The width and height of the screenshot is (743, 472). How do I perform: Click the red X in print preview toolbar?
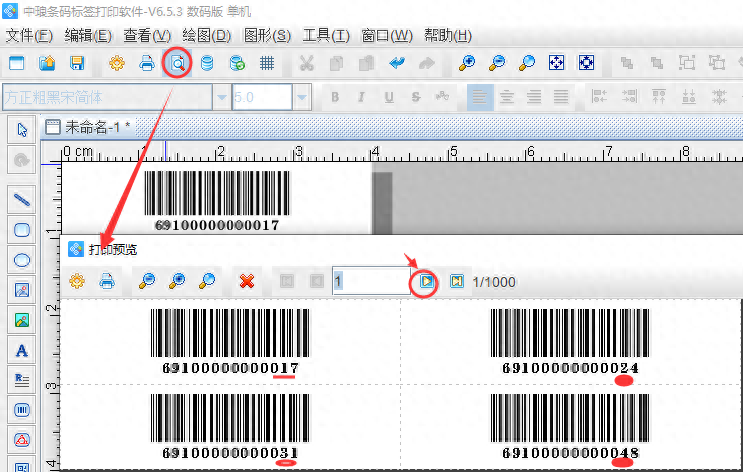[246, 282]
